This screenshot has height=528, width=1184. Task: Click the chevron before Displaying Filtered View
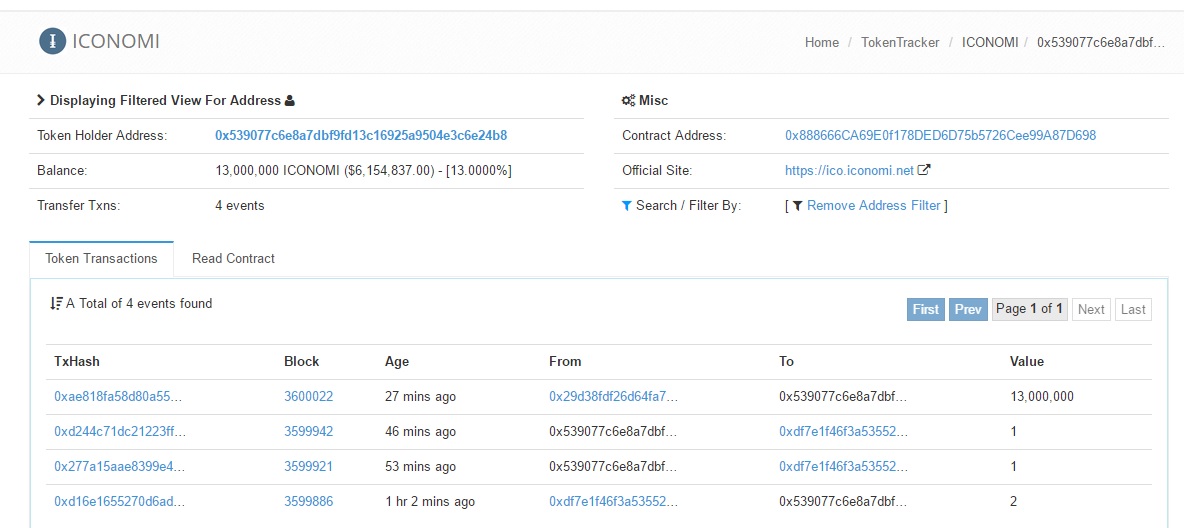pyautogui.click(x=41, y=100)
